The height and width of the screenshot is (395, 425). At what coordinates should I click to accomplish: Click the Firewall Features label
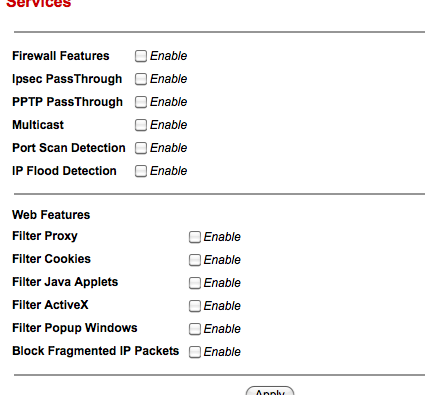(61, 56)
